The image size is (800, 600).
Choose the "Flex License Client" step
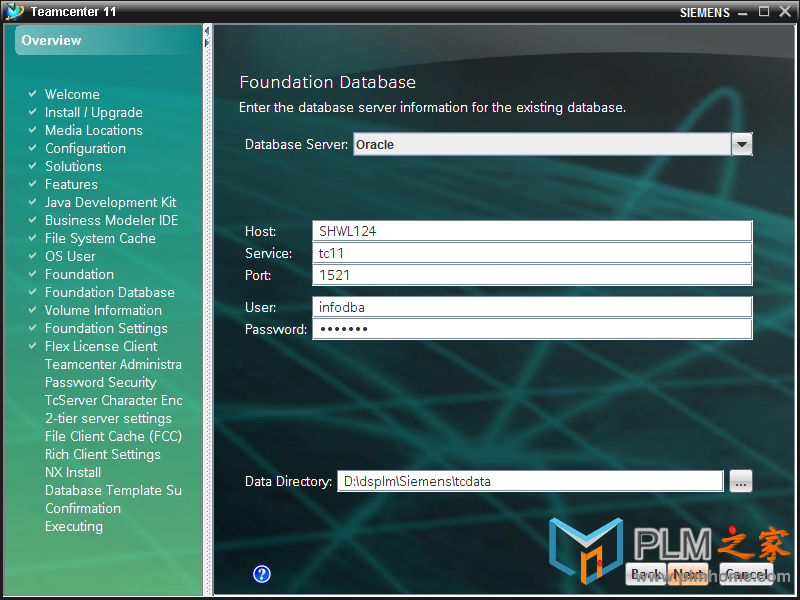coord(101,346)
